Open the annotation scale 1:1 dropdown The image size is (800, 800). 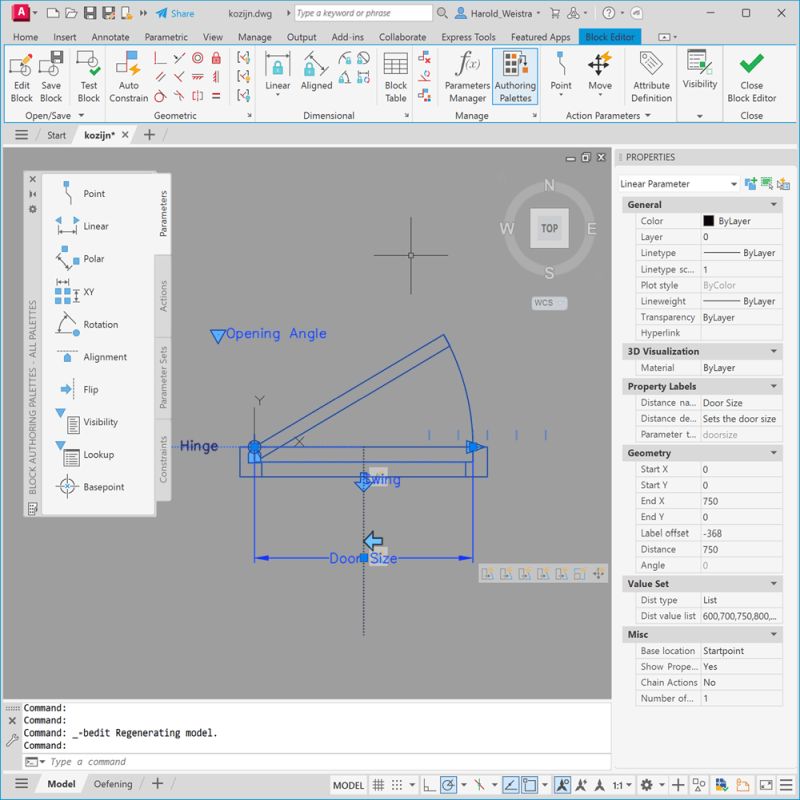click(x=622, y=785)
